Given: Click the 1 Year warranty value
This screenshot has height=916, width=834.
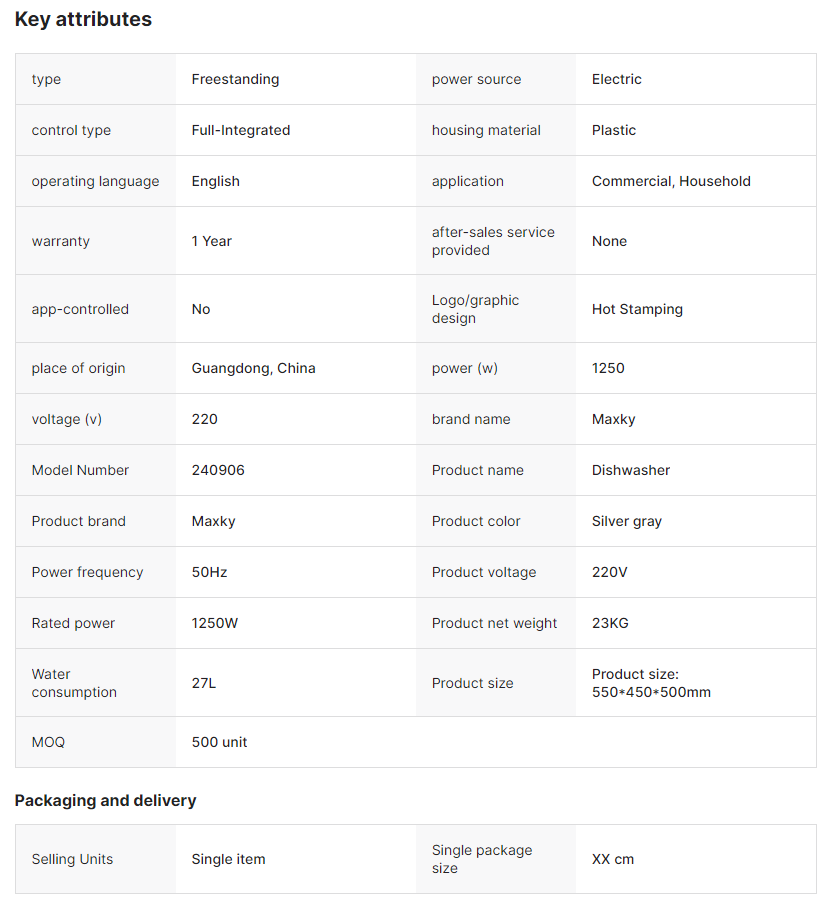Looking at the screenshot, I should pyautogui.click(x=211, y=241).
